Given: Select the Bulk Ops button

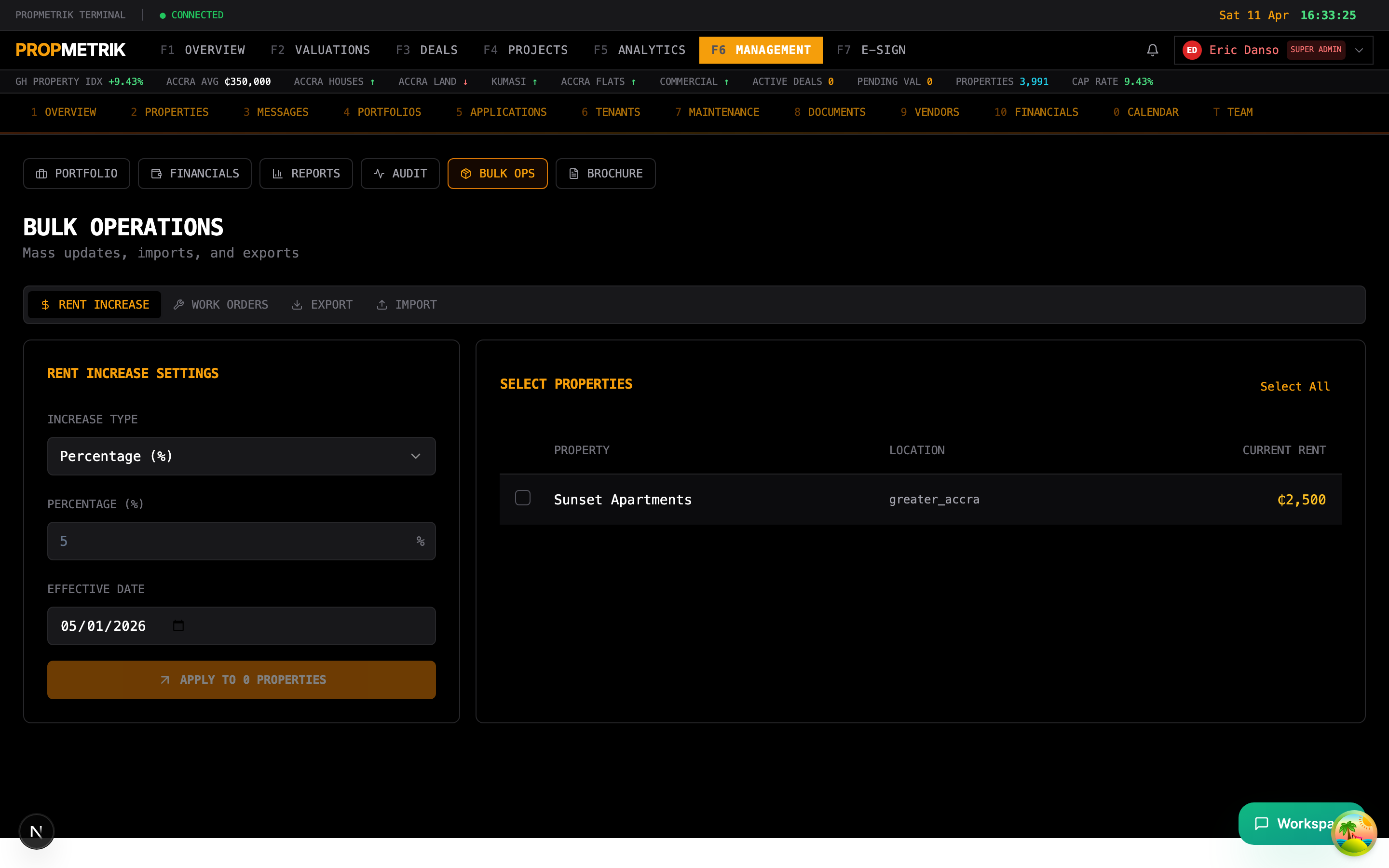Looking at the screenshot, I should point(498,174).
